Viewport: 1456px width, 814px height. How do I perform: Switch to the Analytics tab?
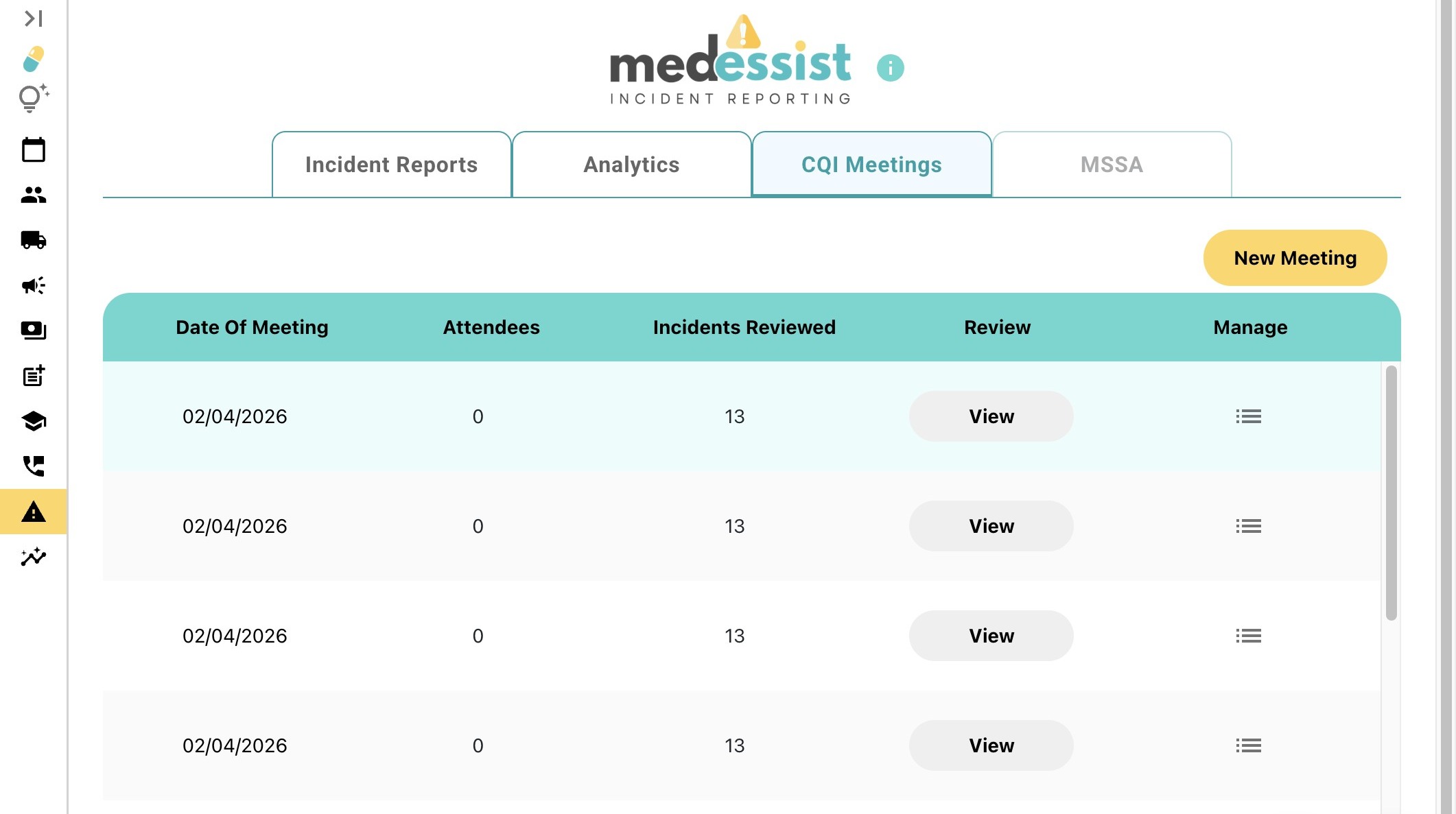pos(631,165)
